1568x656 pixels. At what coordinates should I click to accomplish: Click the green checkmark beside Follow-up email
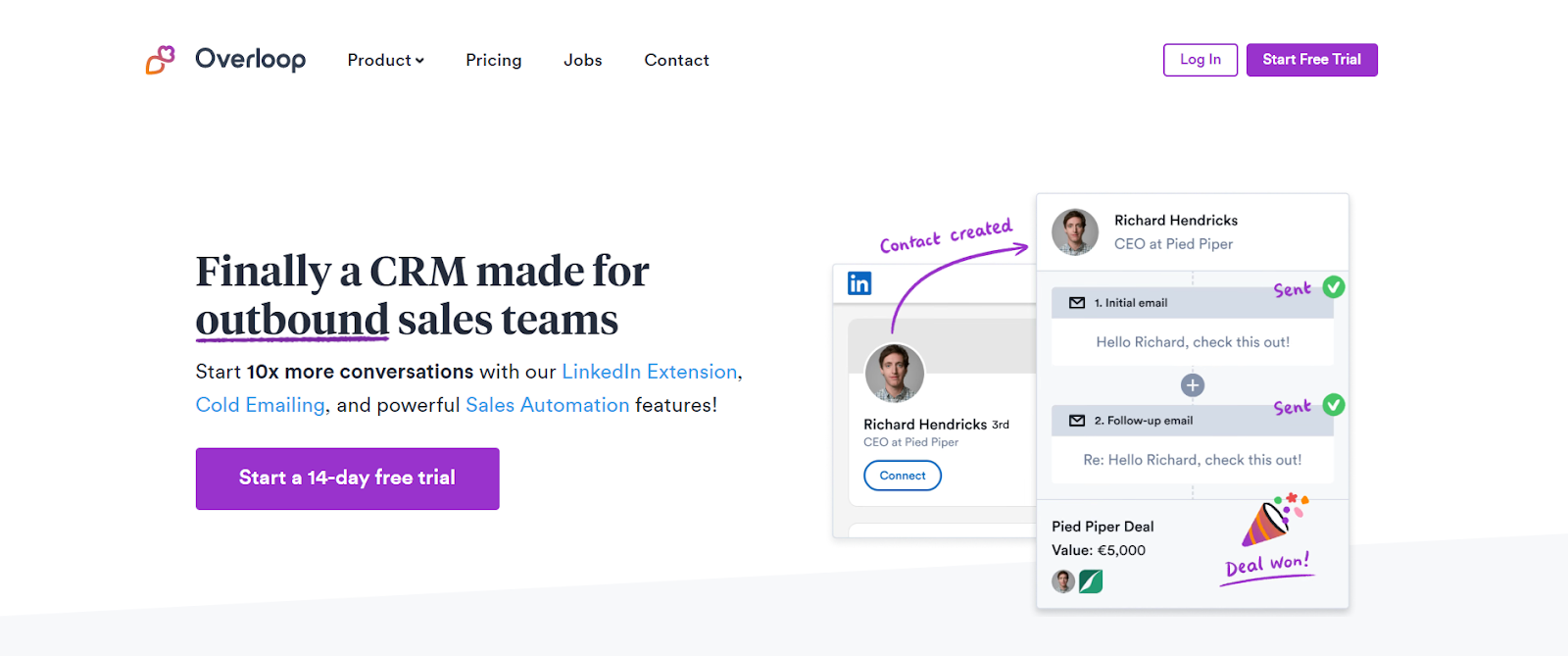(x=1334, y=405)
